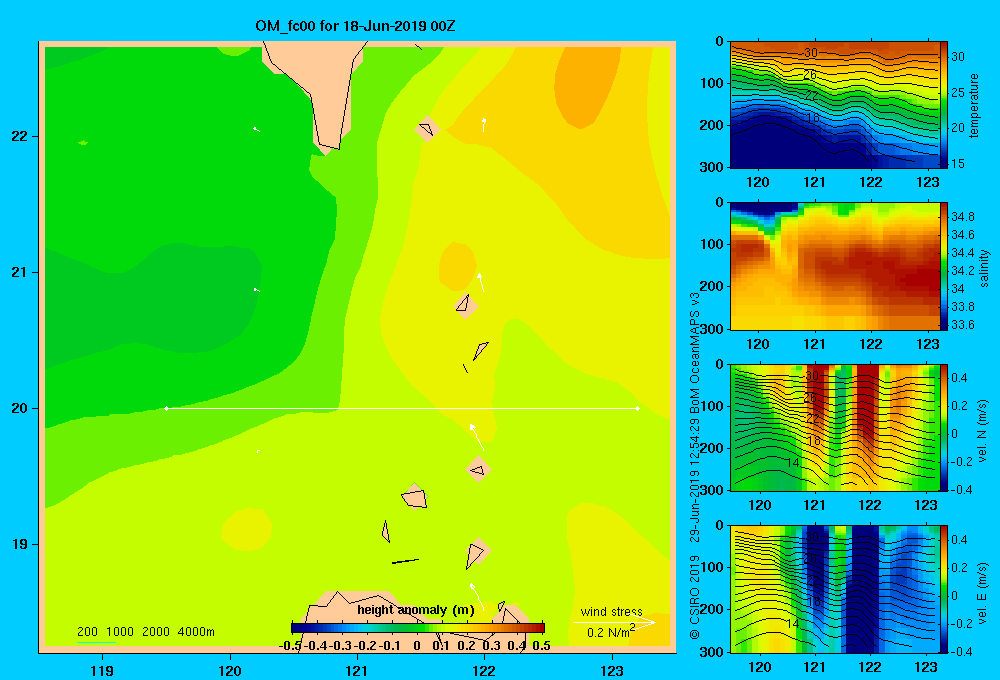The width and height of the screenshot is (1000, 680).
Task: Click the "temperature" colorbar axis label
Action: pos(974,105)
